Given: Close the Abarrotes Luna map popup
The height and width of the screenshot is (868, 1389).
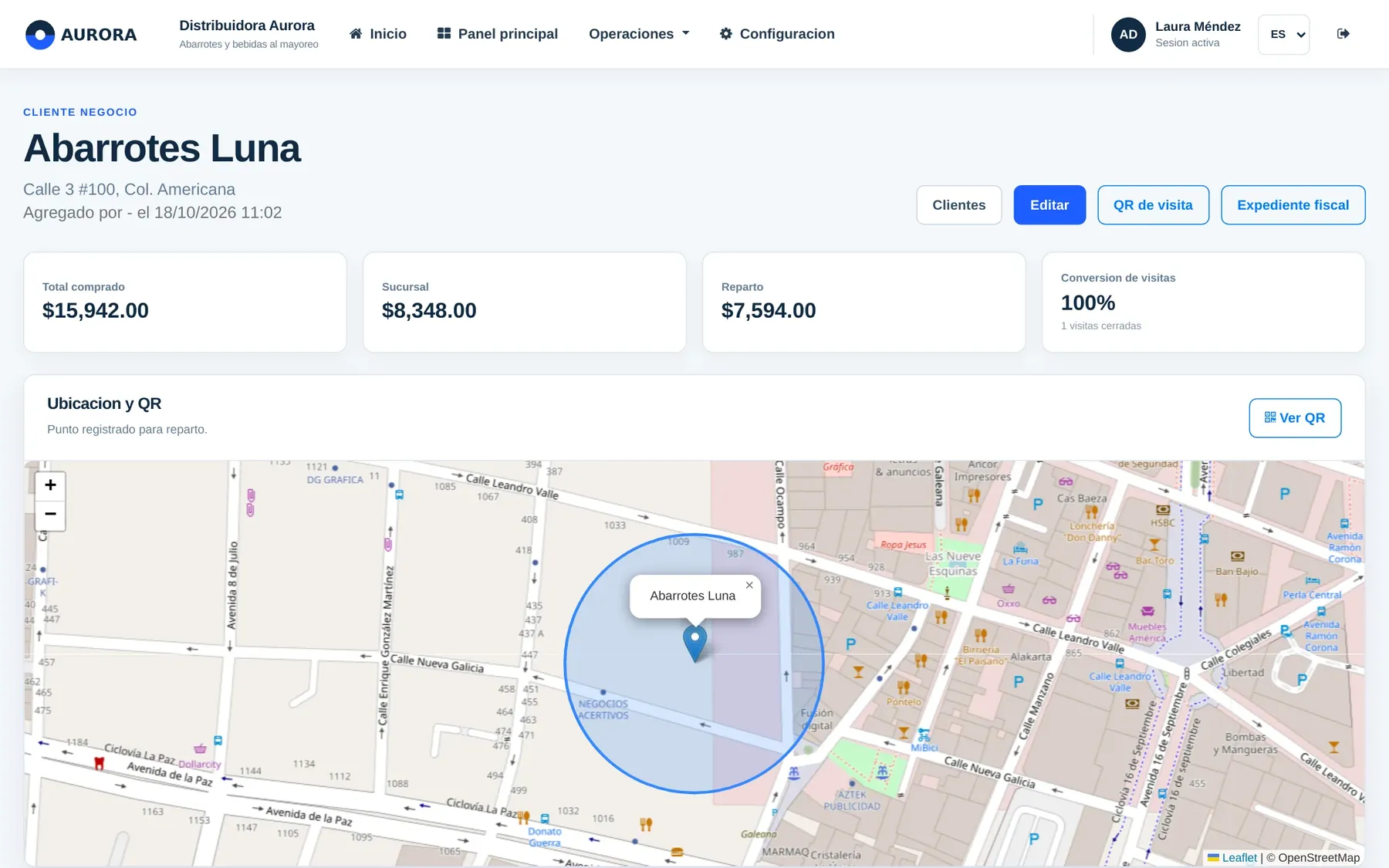Looking at the screenshot, I should point(749,586).
